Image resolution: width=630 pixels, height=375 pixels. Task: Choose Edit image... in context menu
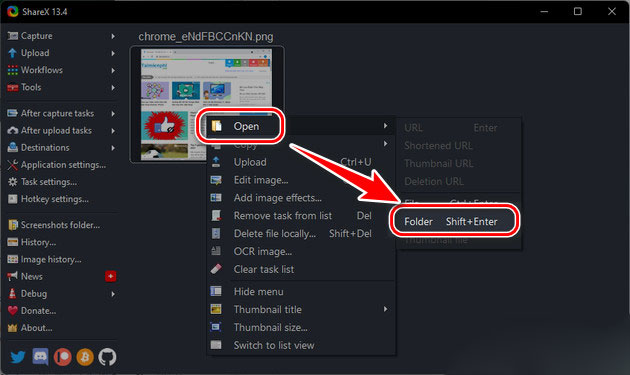pos(301,180)
